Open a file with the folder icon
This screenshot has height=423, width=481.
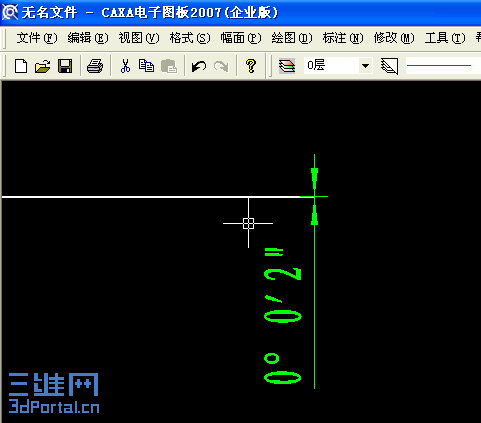click(43, 66)
